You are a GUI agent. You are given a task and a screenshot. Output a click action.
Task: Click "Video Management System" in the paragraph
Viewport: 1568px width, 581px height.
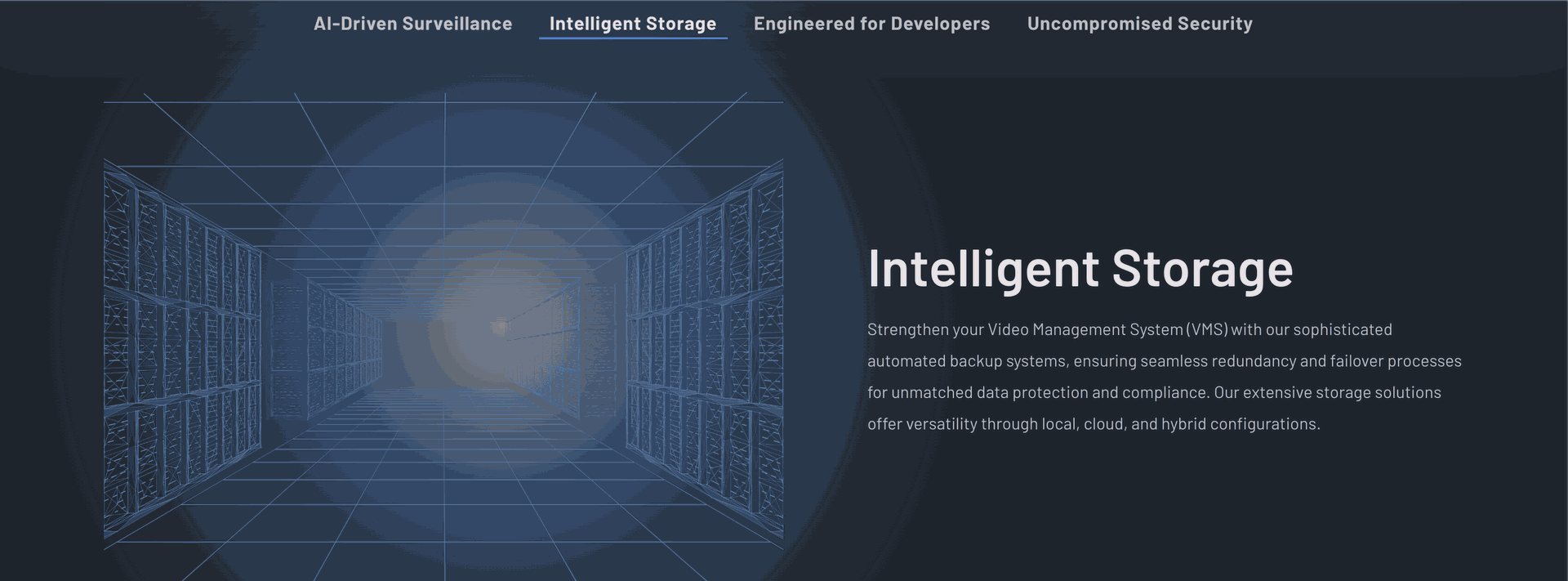click(1085, 329)
